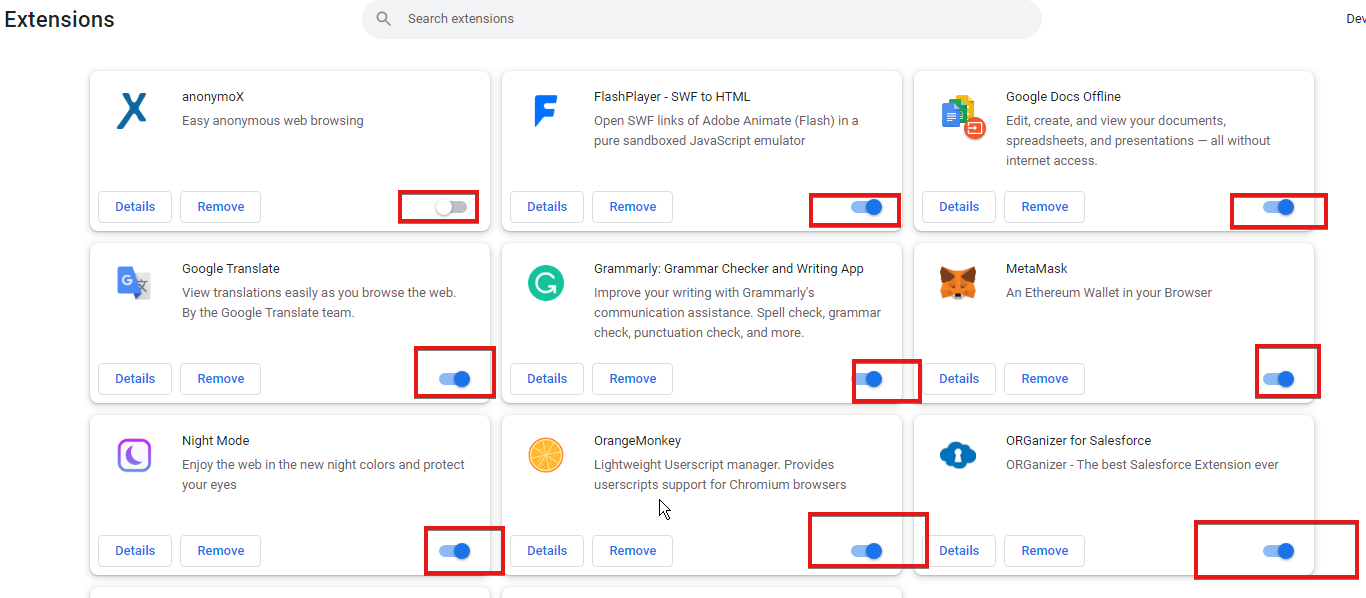
Task: Turn off Google Docs Offline toggle
Action: pyautogui.click(x=1278, y=207)
